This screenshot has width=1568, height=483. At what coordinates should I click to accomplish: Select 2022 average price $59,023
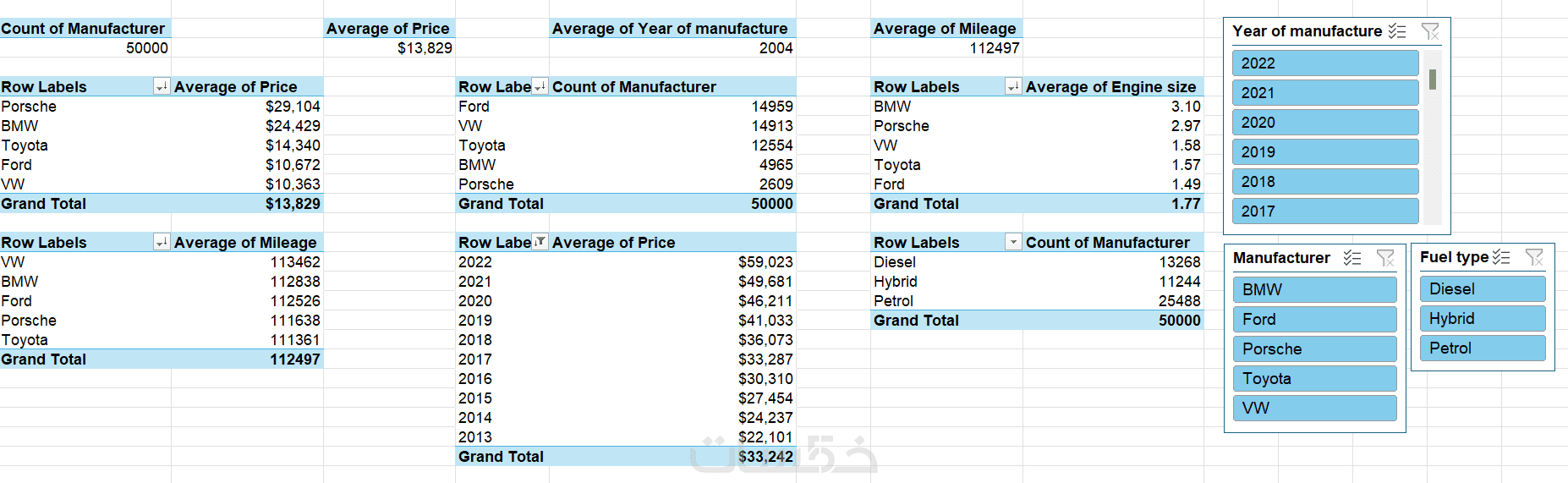tap(672, 261)
